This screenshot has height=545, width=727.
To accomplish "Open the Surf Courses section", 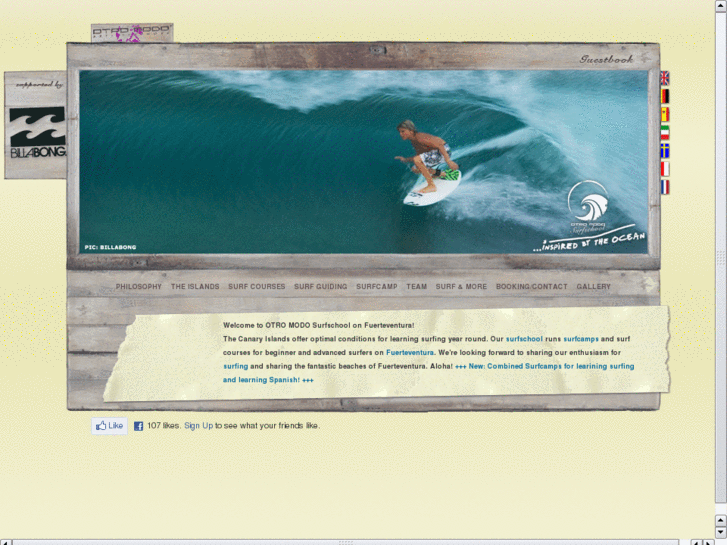I will click(256, 287).
